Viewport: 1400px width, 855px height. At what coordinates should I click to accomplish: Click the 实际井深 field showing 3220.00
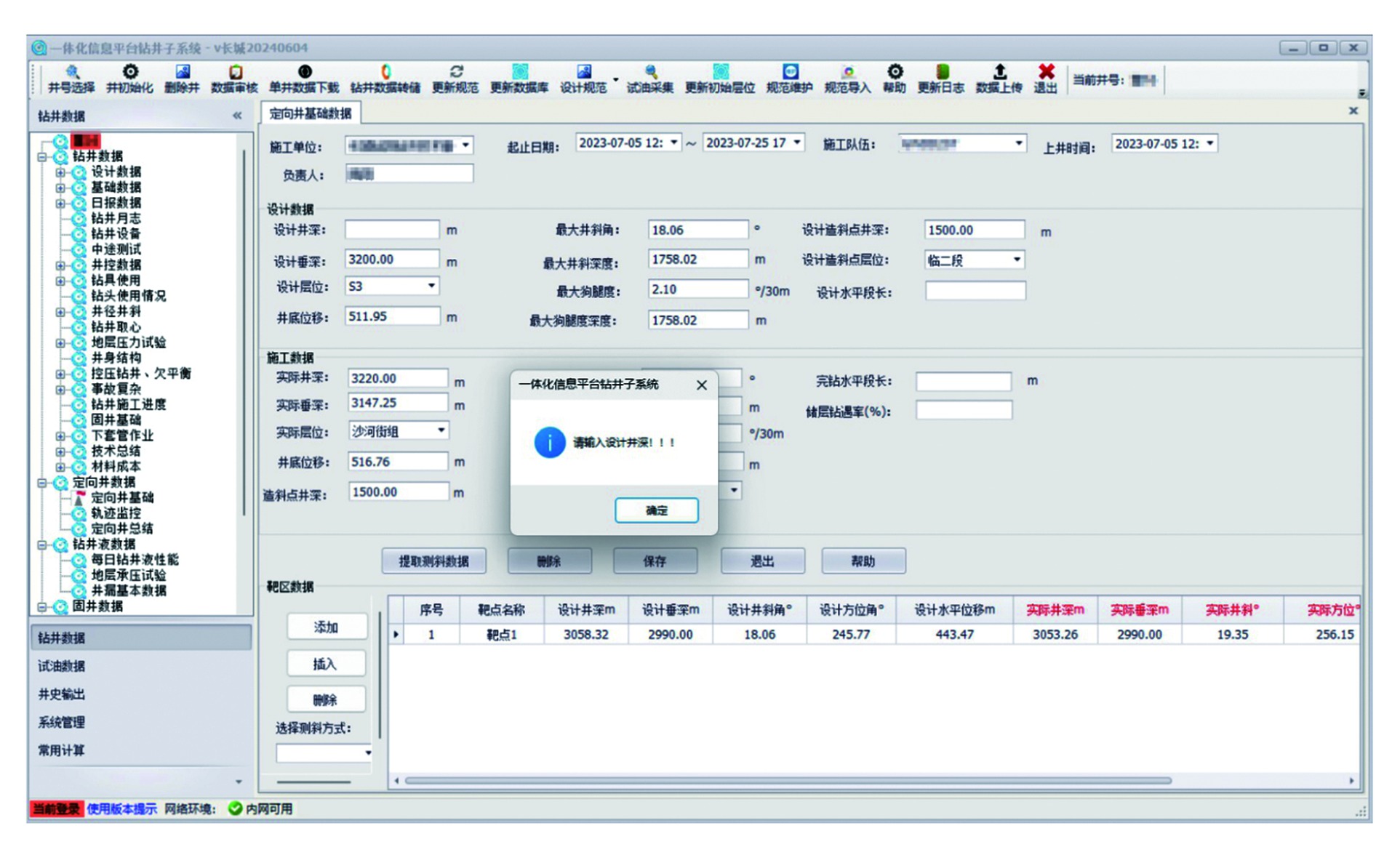[399, 378]
